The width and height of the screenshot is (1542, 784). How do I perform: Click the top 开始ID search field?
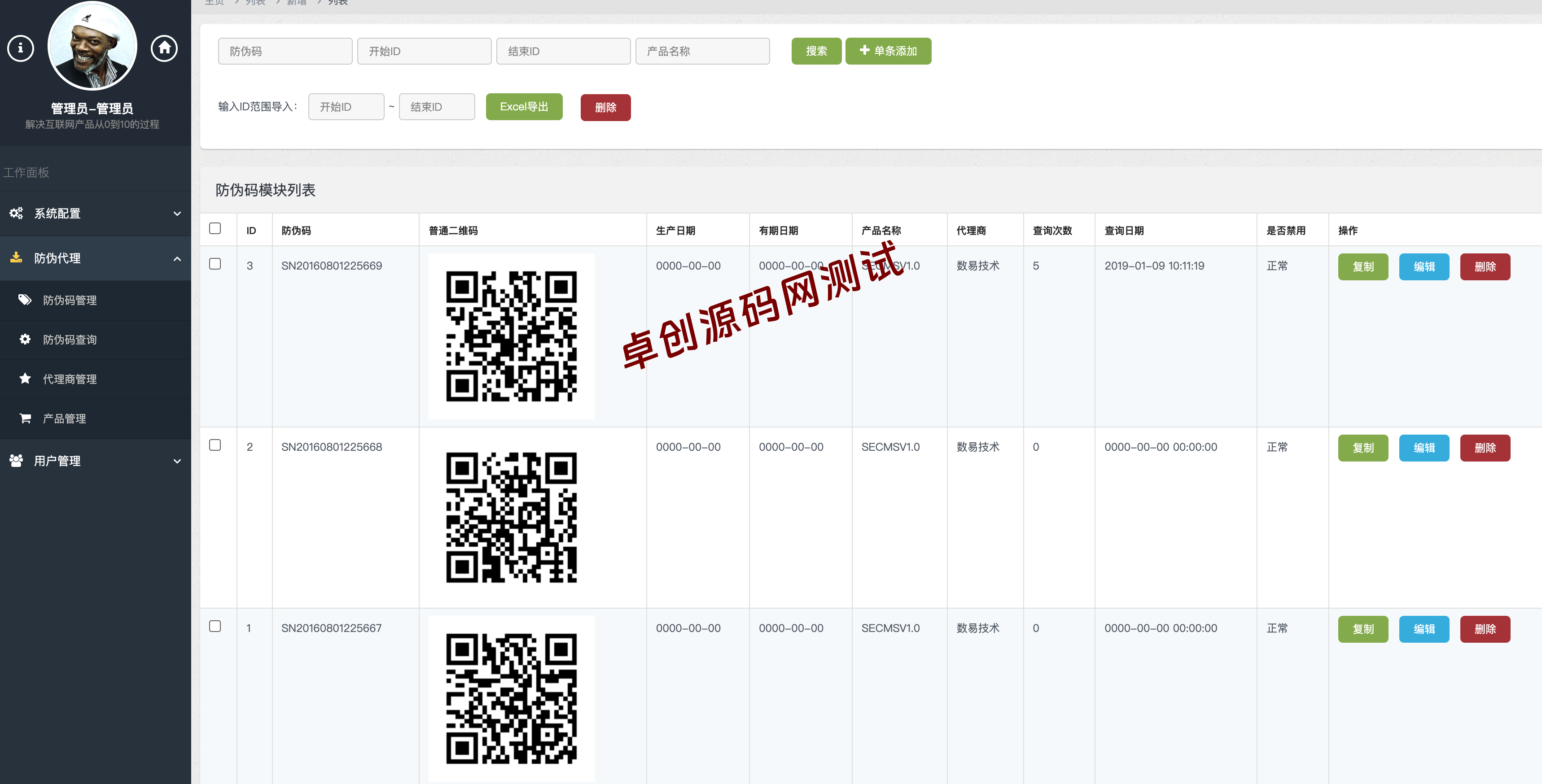425,52
